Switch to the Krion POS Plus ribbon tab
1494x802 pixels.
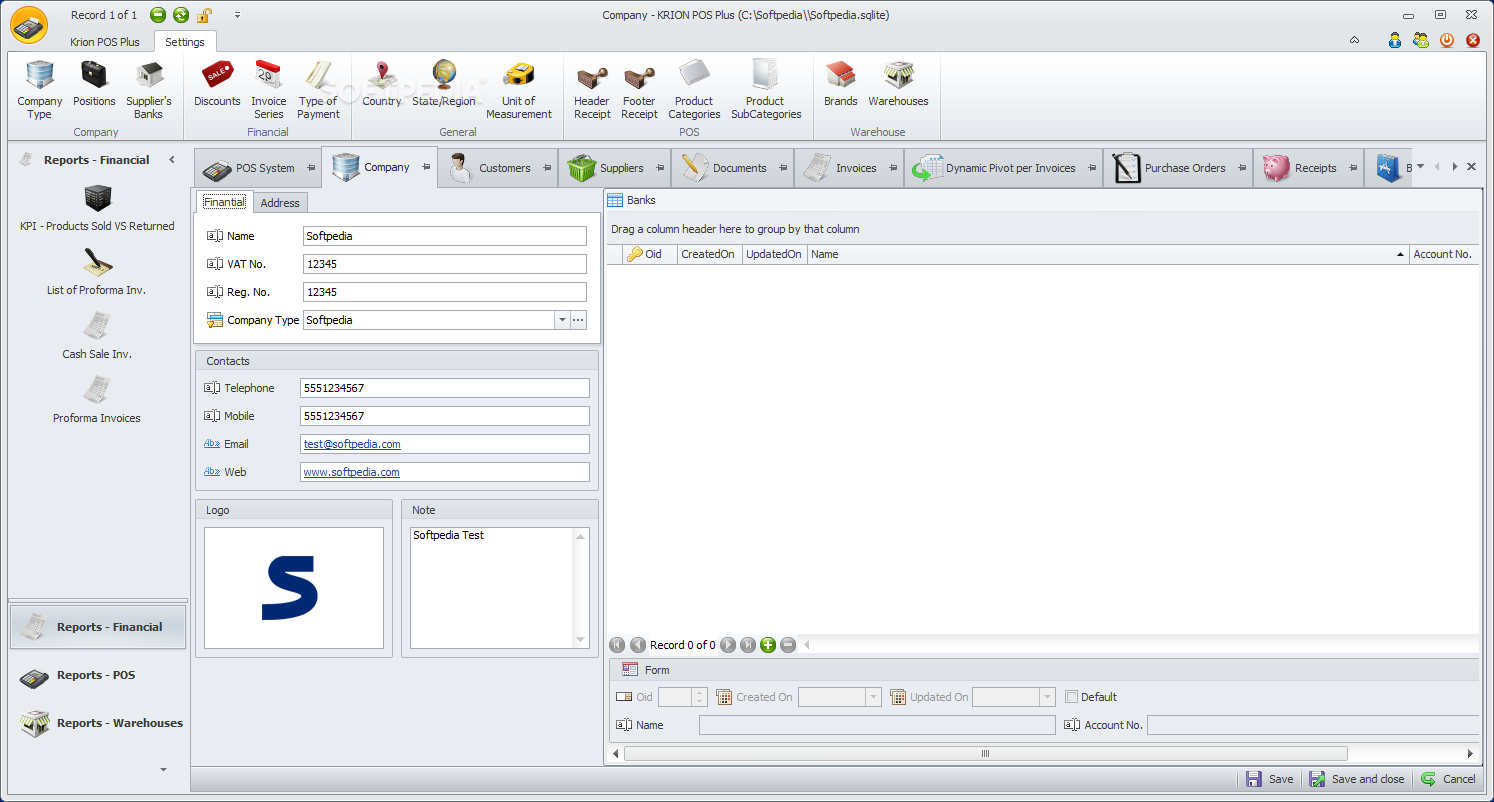pyautogui.click(x=105, y=42)
